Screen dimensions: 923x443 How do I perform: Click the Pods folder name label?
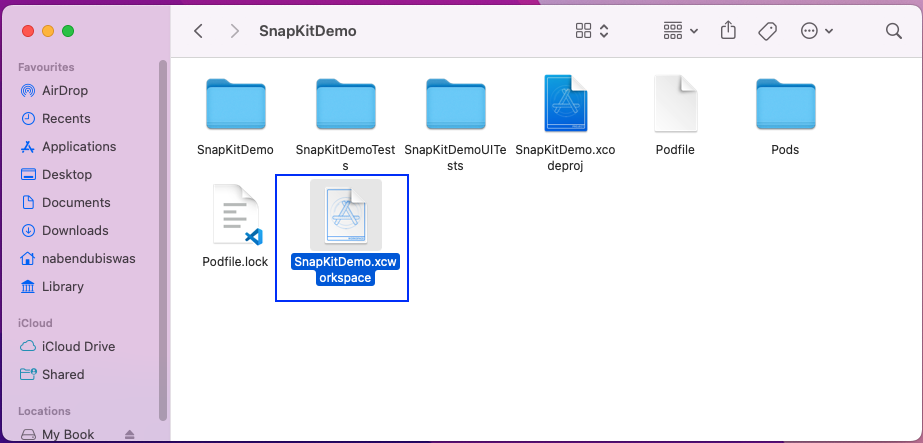click(x=785, y=150)
